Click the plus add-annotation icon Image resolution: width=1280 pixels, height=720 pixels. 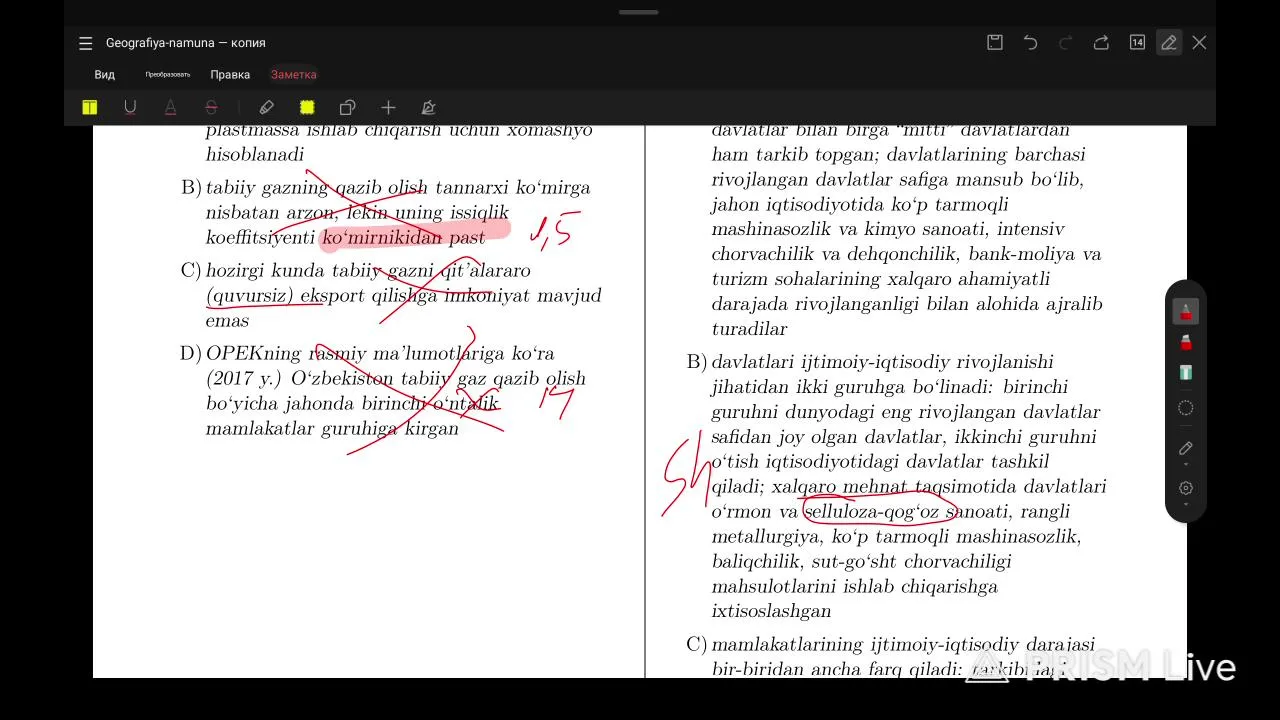(x=388, y=107)
